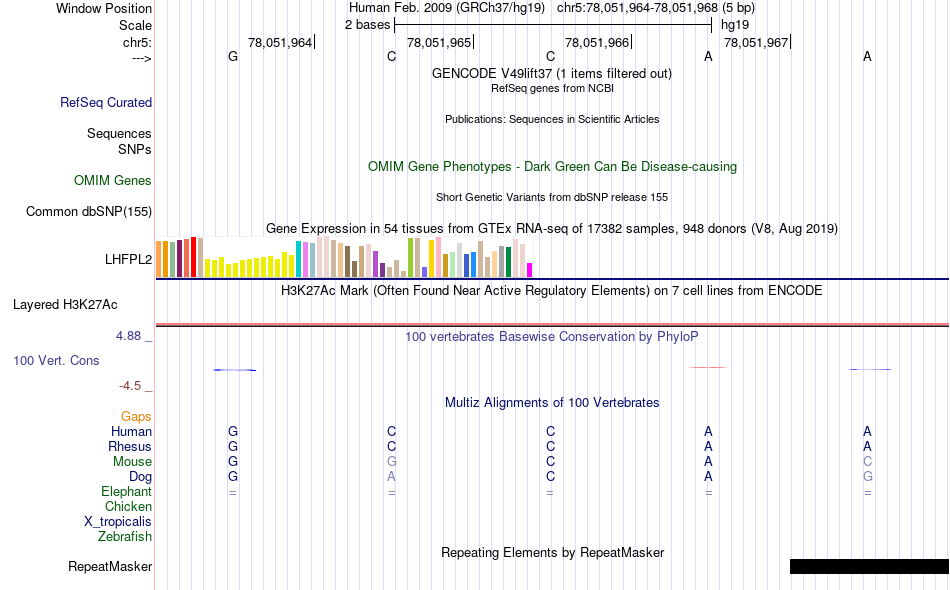Click position number 78,051,966
The image size is (950, 590).
point(597,42)
